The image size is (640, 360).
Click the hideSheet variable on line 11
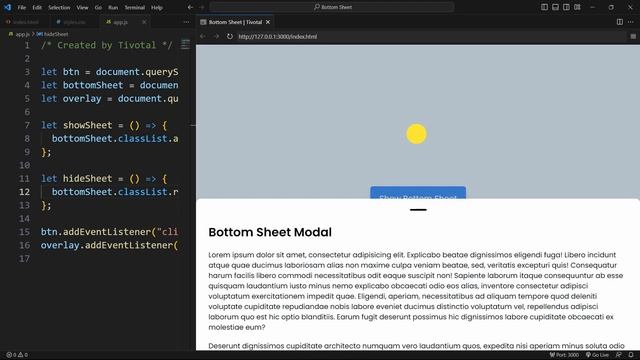pos(87,179)
